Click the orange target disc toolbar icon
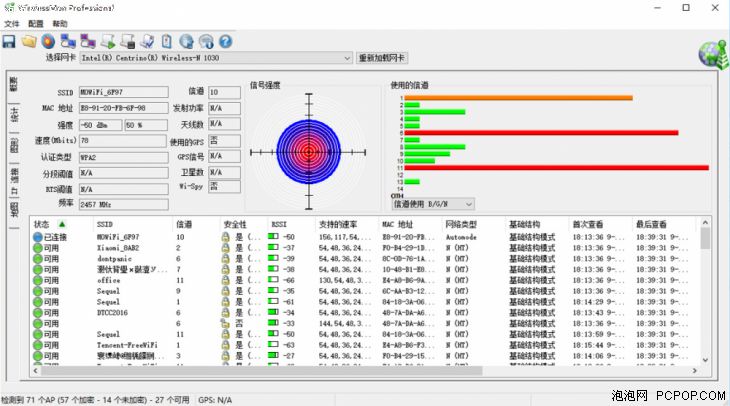The height and width of the screenshot is (406, 730). point(48,41)
